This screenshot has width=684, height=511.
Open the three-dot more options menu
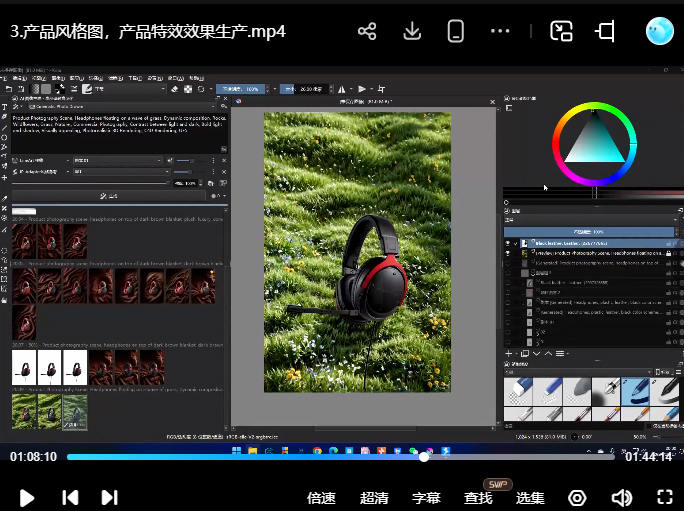(501, 31)
